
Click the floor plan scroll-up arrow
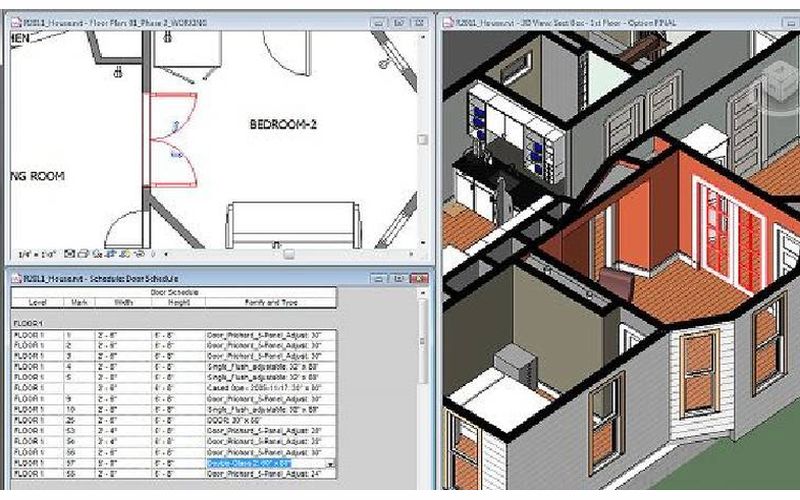(422, 37)
